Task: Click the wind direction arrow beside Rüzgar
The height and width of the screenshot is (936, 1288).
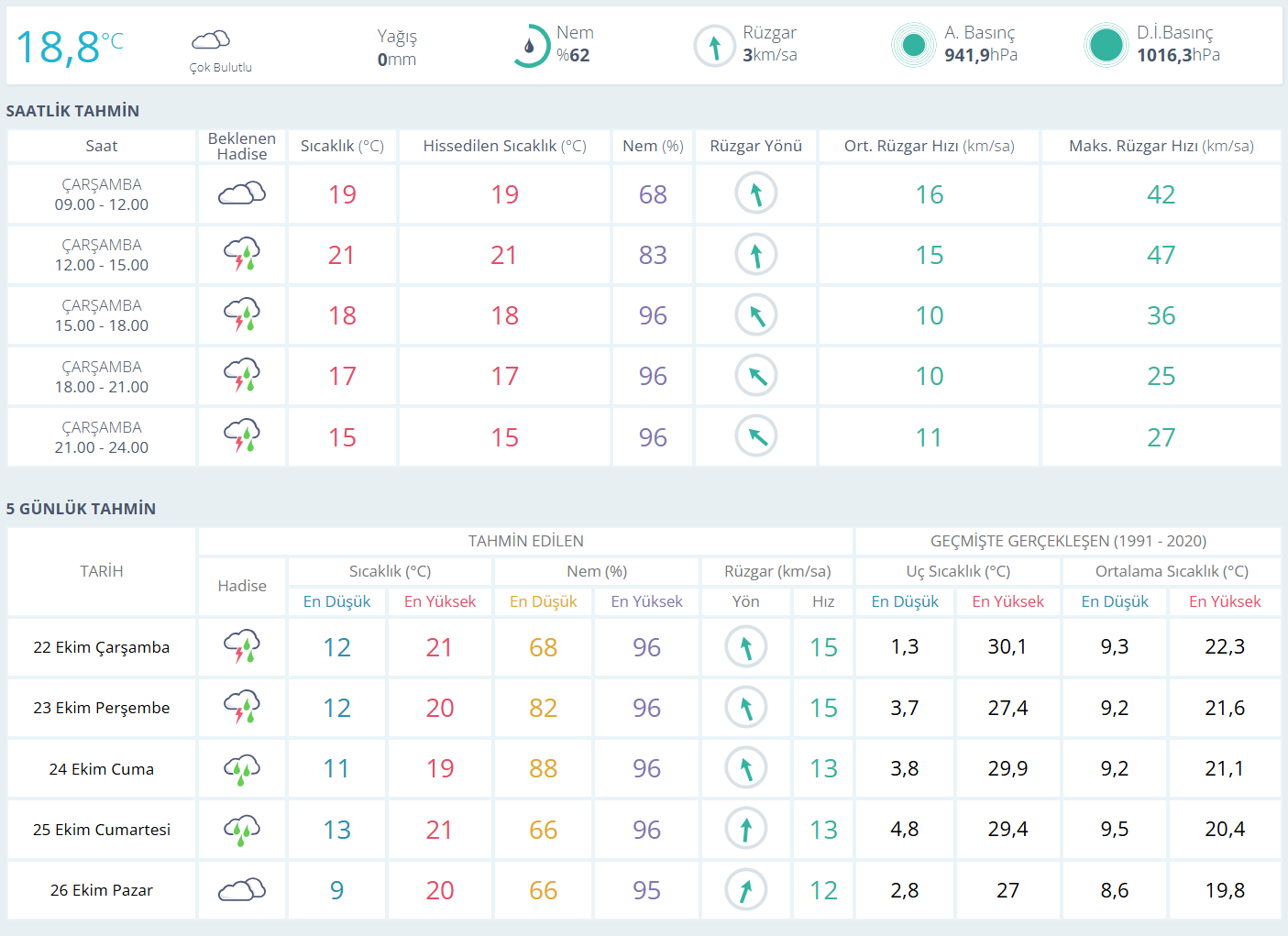Action: point(714,46)
